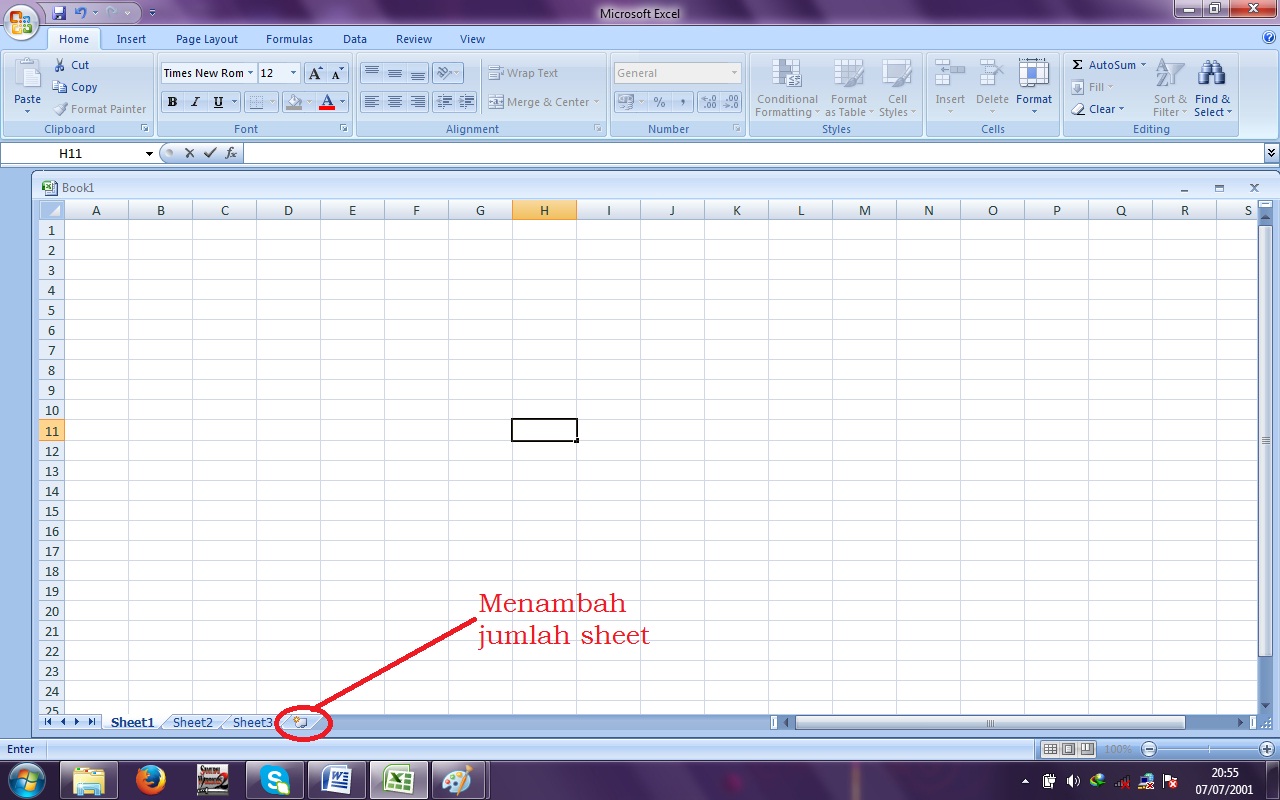Image resolution: width=1280 pixels, height=800 pixels.
Task: Align text to the right
Action: tap(418, 102)
